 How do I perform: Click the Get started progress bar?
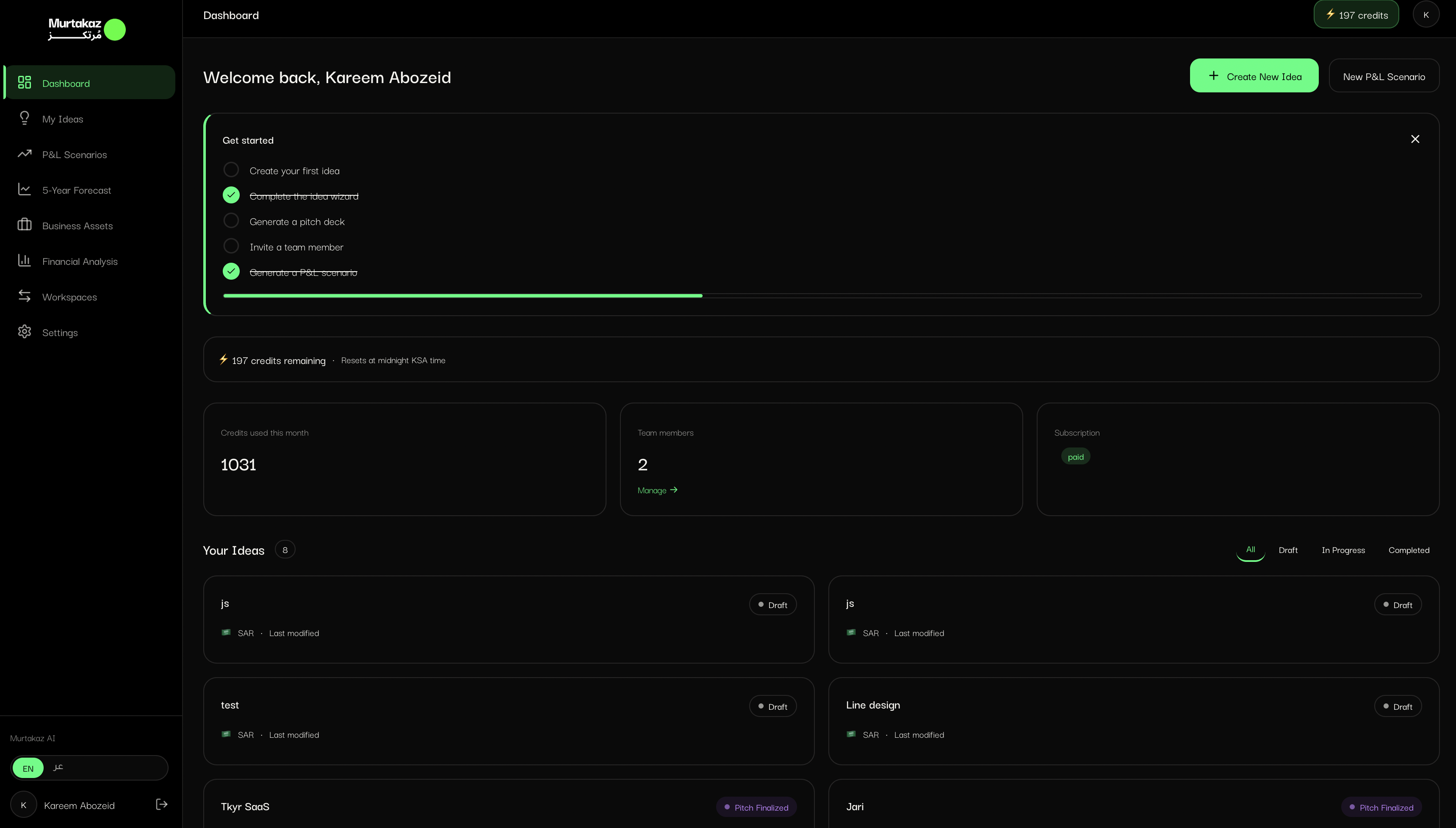point(822,296)
